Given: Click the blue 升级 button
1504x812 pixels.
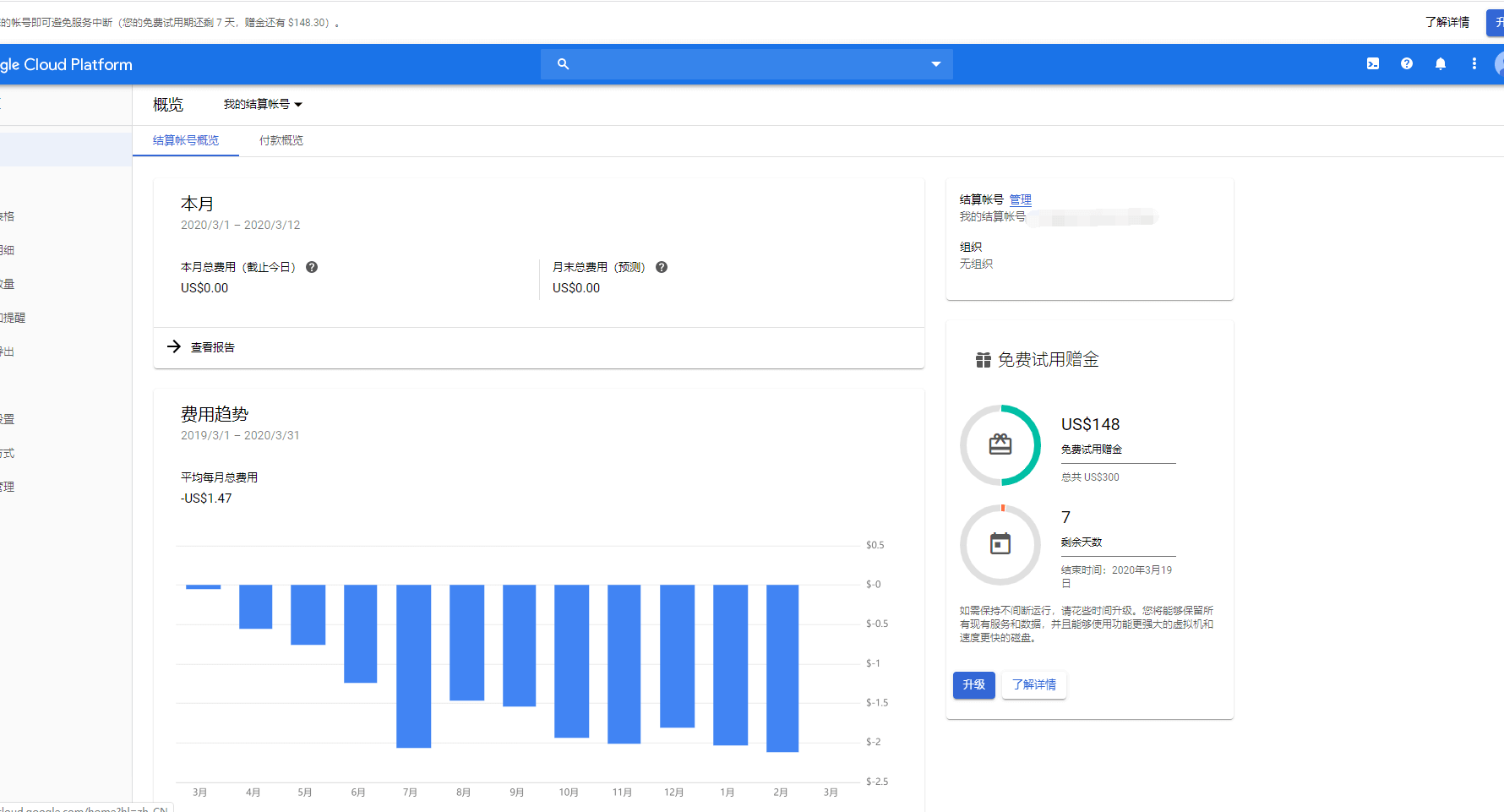Looking at the screenshot, I should 973,684.
